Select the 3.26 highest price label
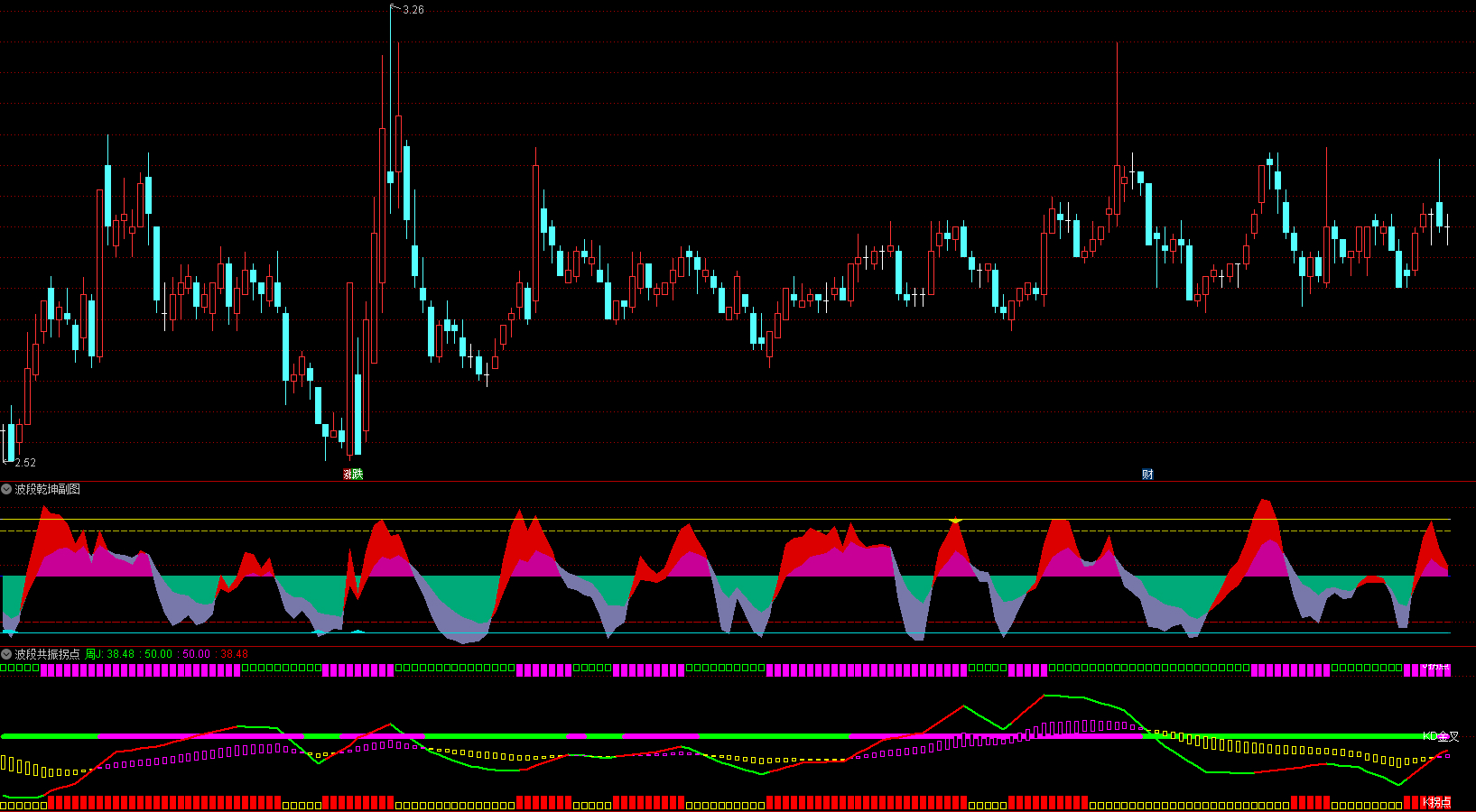The width and height of the screenshot is (1476, 812). [413, 10]
